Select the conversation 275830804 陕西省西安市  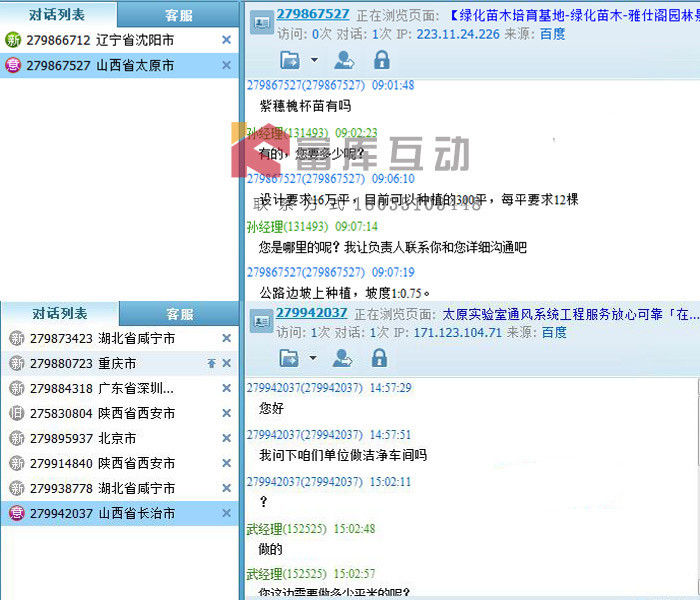click(x=120, y=413)
